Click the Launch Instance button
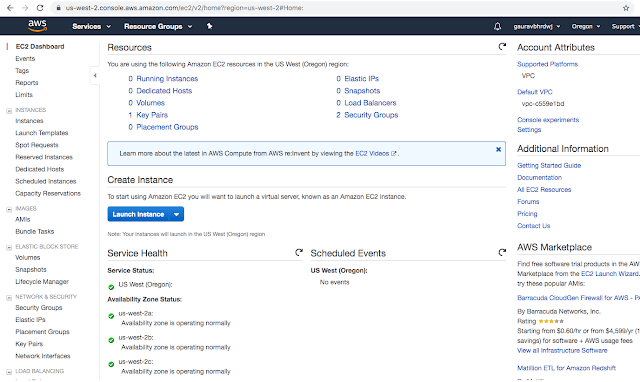Image resolution: width=640 pixels, height=382 pixels. coord(138,214)
